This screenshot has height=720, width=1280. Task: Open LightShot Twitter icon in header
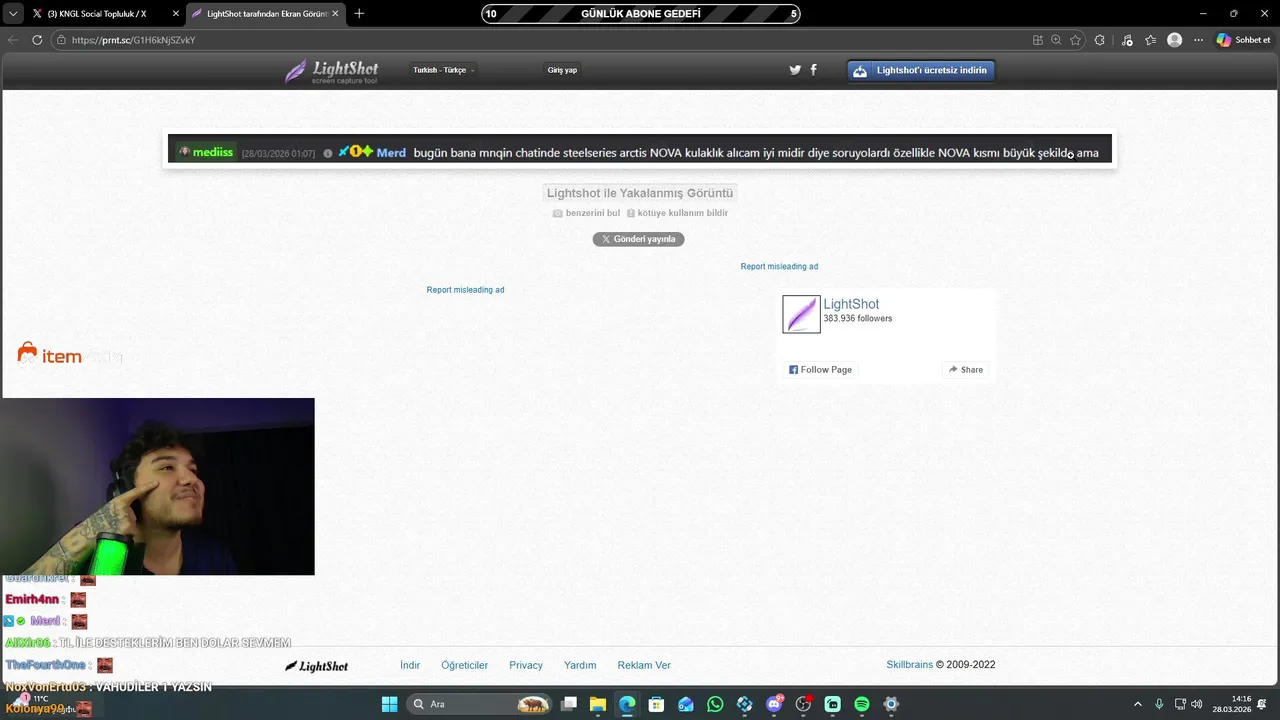coord(795,70)
